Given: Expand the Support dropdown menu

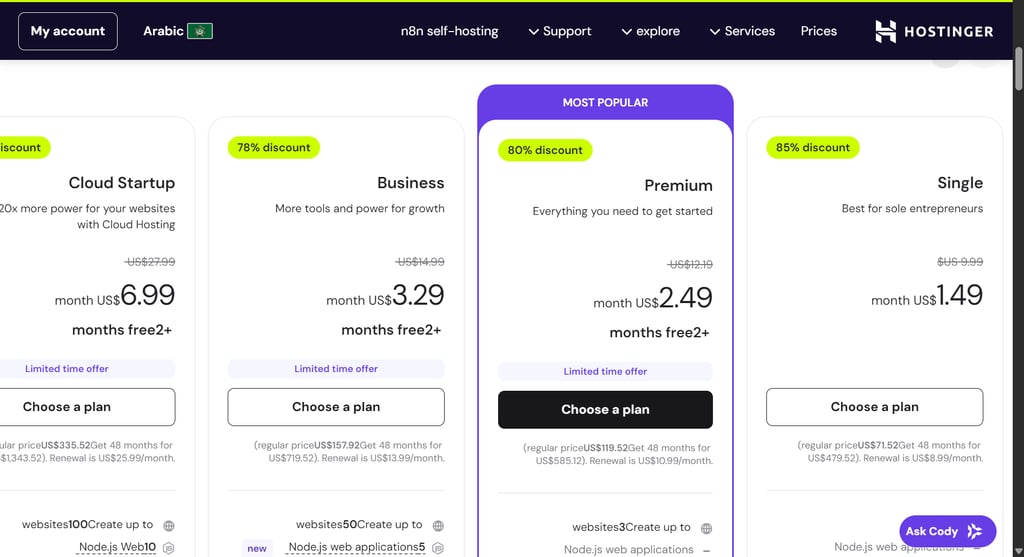Looking at the screenshot, I should click(559, 31).
